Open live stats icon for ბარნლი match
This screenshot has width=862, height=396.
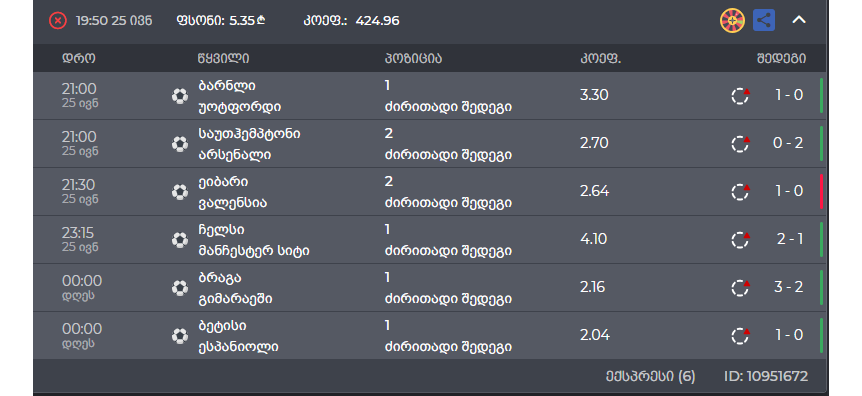[x=740, y=96]
